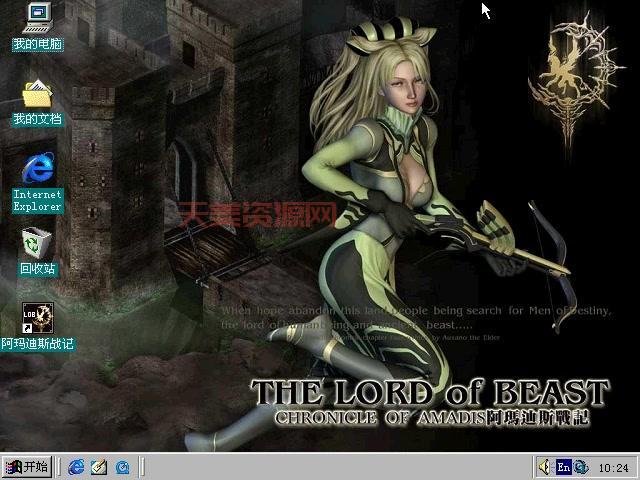Open the 开始 (Start) menu

tap(27, 467)
